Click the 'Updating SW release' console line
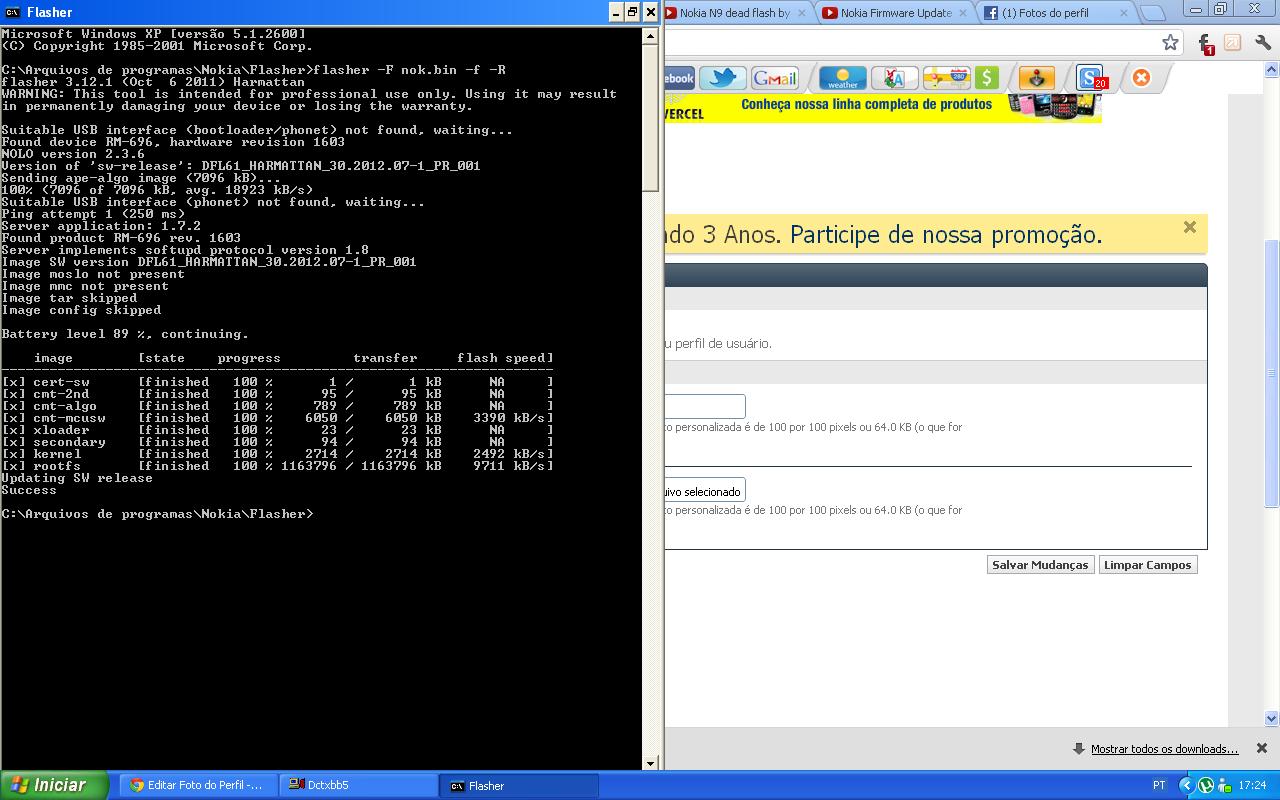Screen dimensions: 1280x800 coord(77,478)
